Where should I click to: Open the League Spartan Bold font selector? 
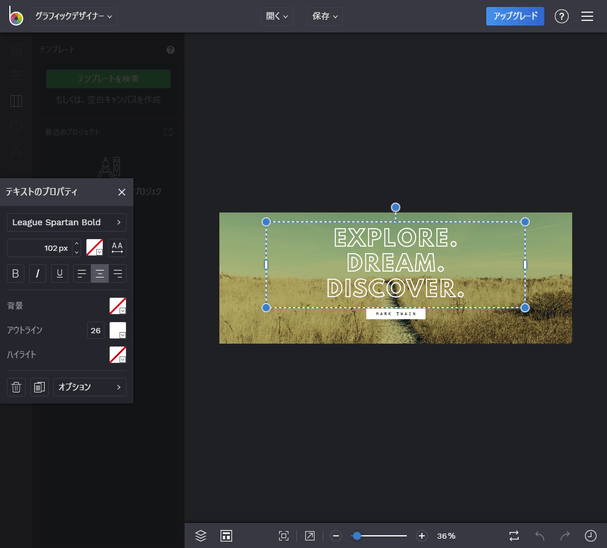click(67, 222)
